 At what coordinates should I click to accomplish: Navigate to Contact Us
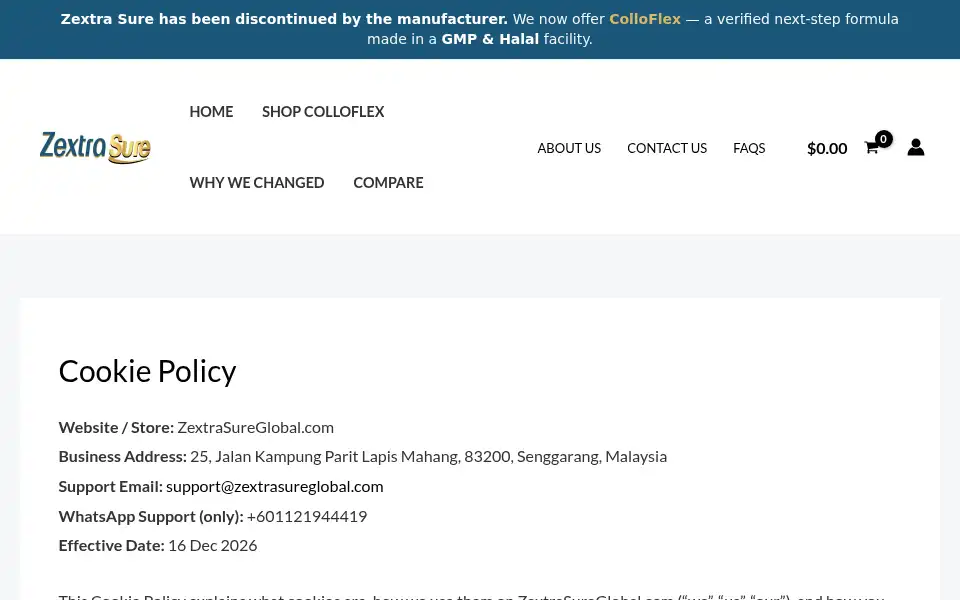coord(667,148)
